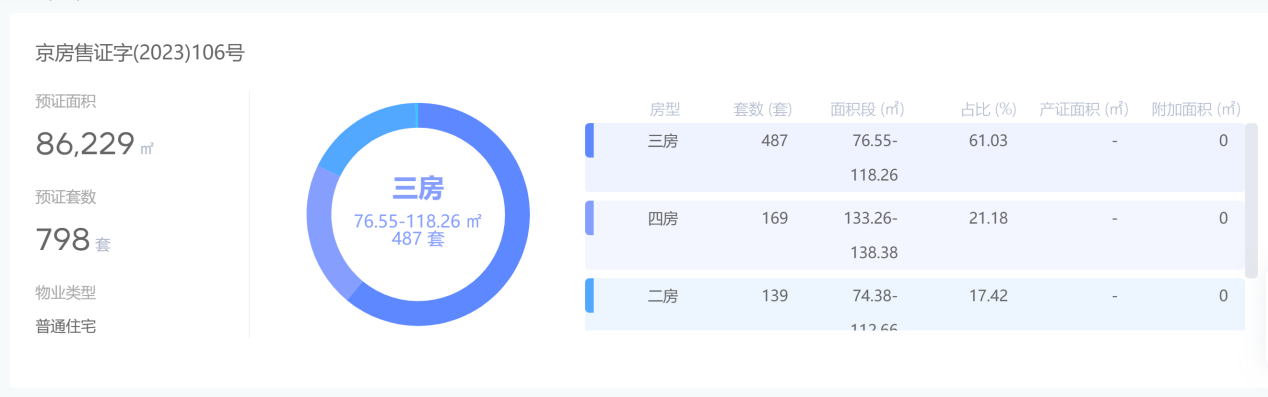1268x397 pixels.
Task: Click the 86,229 ㎡ pre-sale area value
Action: [95, 144]
